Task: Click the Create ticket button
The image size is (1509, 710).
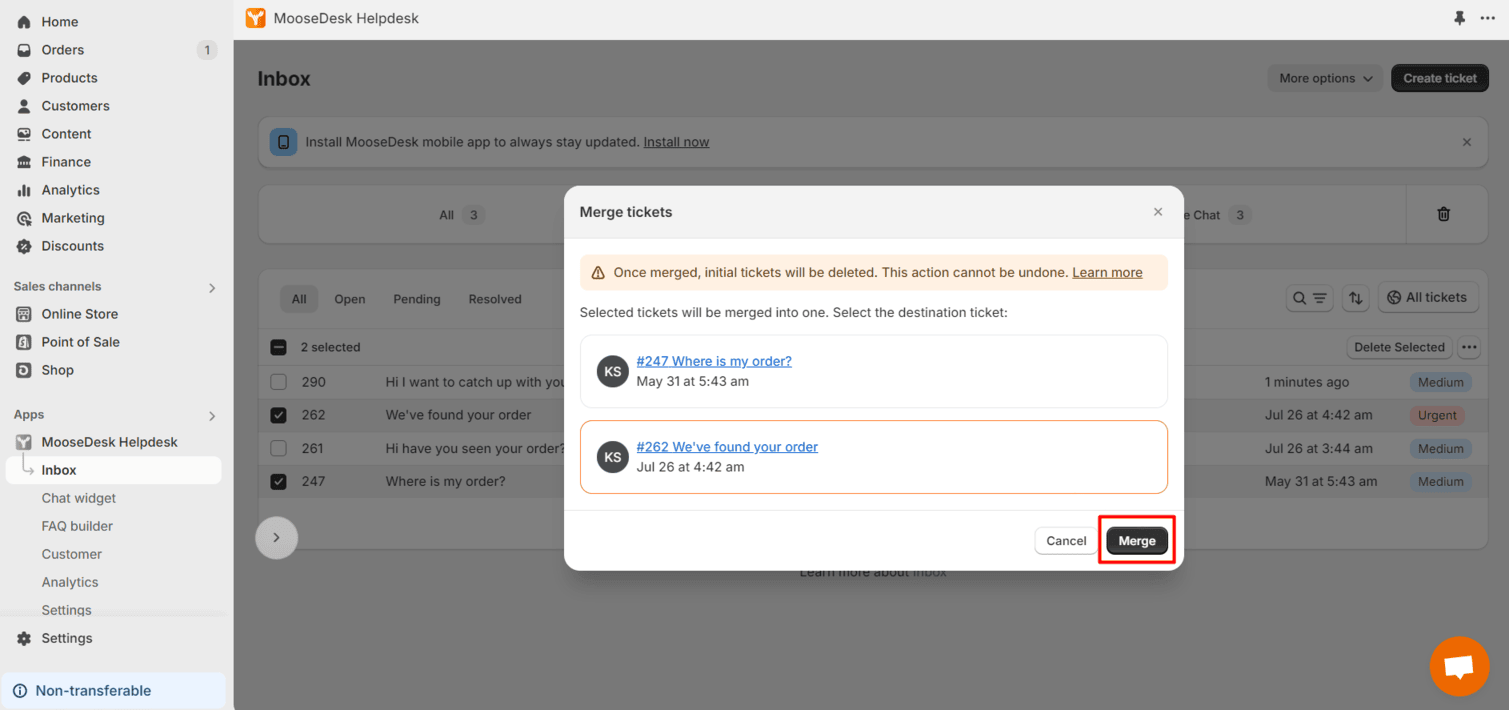Action: click(1440, 78)
